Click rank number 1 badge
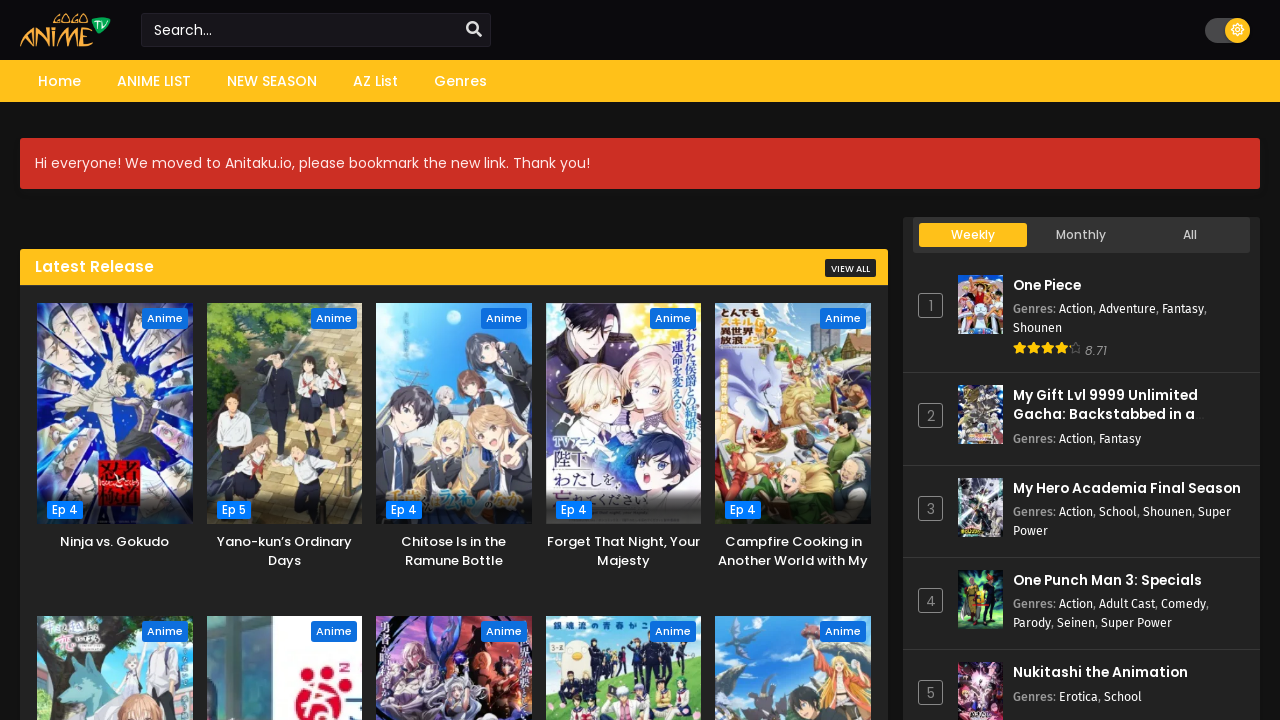The width and height of the screenshot is (1280, 720). pos(930,305)
